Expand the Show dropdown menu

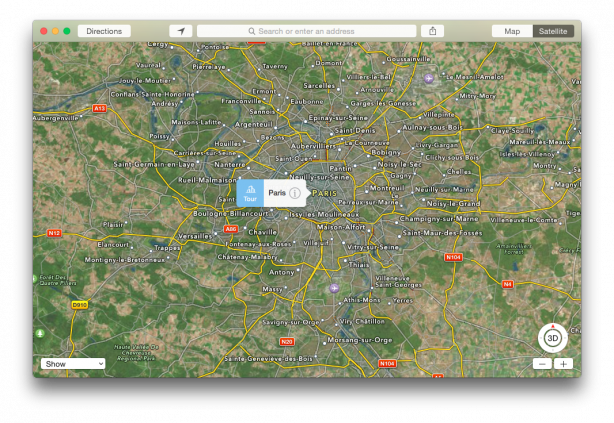73,364
